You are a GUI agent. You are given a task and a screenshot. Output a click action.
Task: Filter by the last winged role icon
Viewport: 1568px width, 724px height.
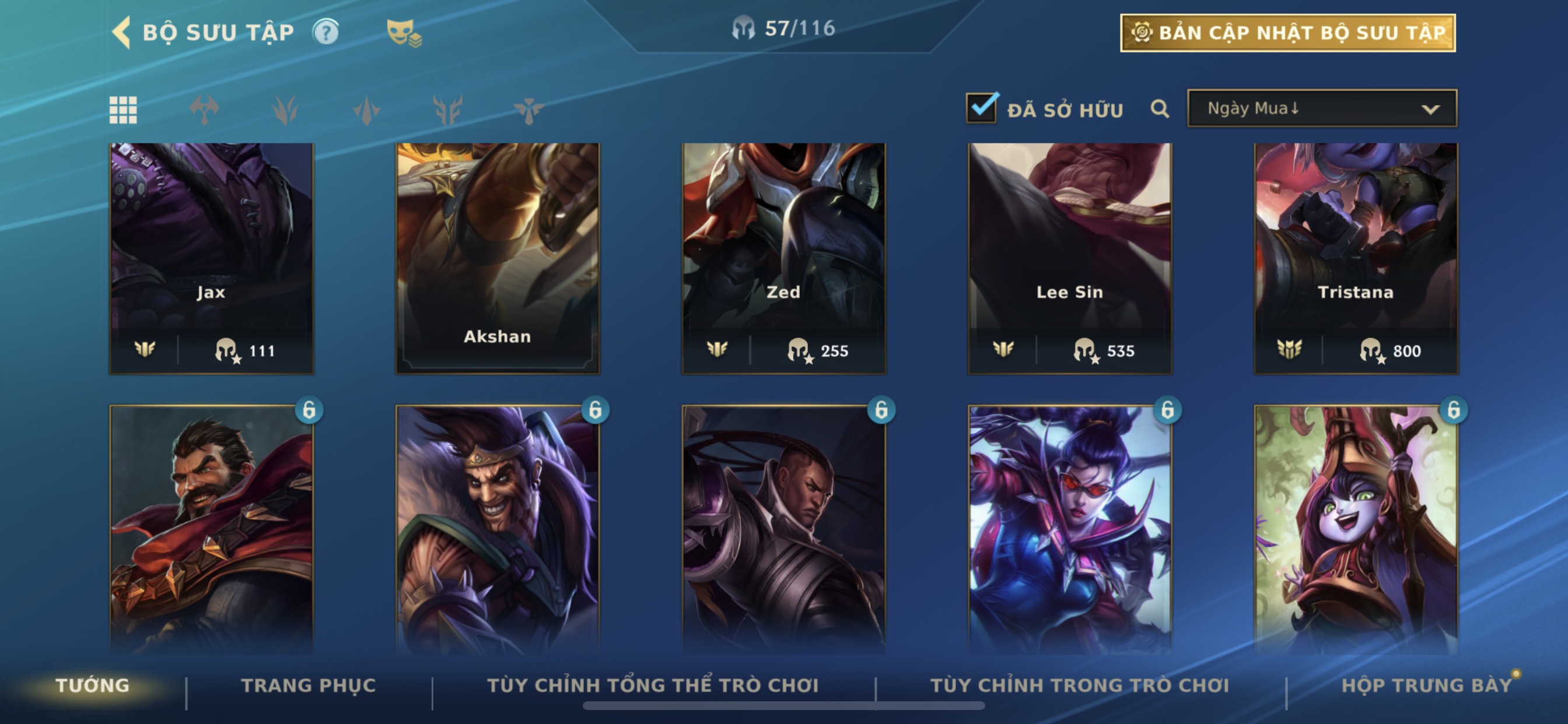528,110
